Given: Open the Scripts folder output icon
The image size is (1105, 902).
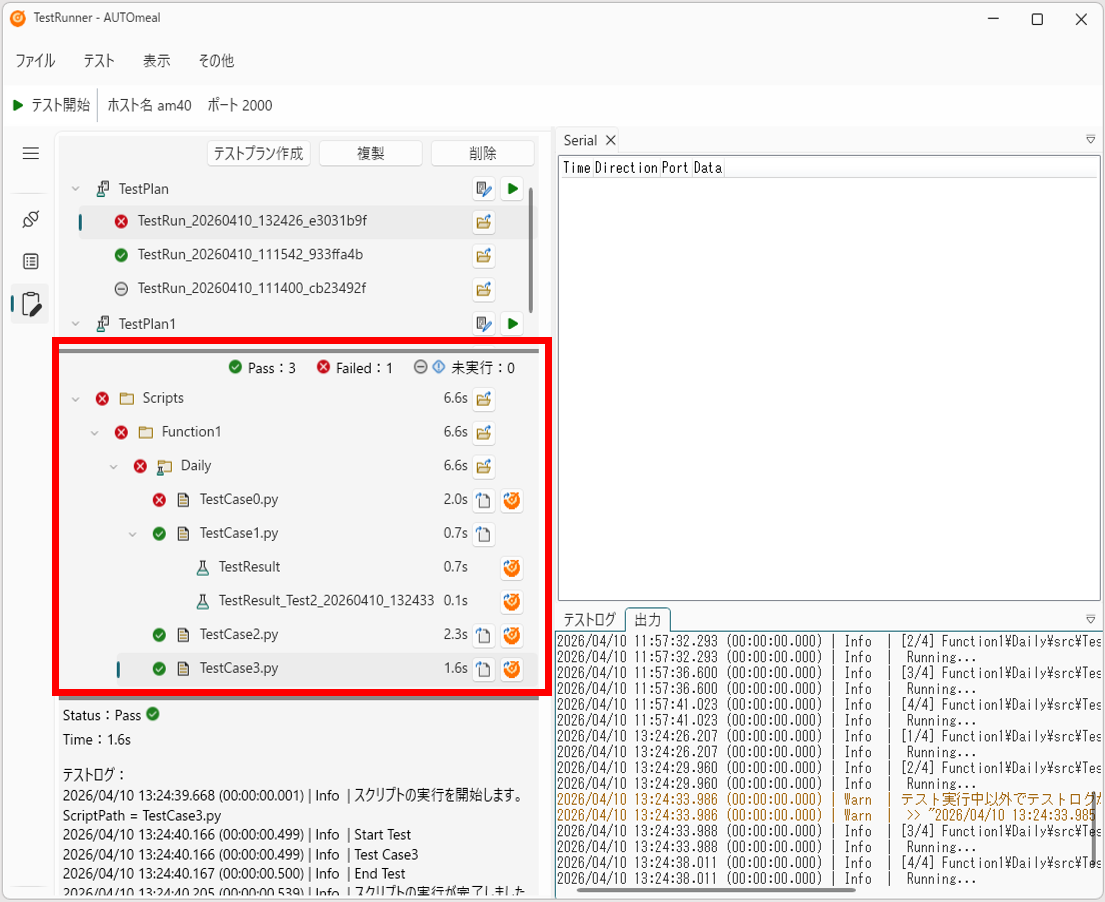Looking at the screenshot, I should coord(483,399).
